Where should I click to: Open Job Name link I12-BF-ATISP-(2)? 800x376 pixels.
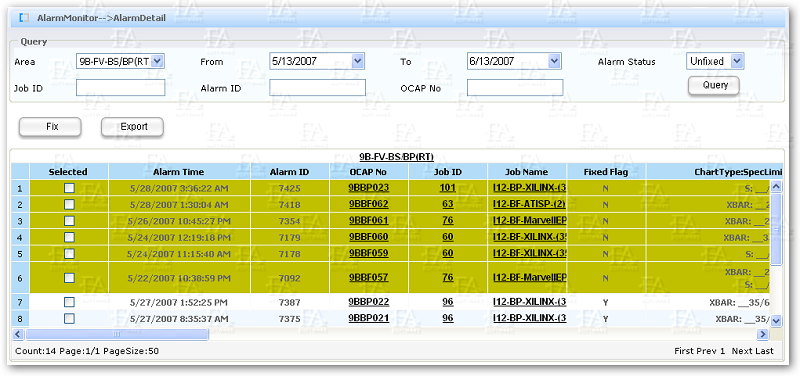point(530,204)
